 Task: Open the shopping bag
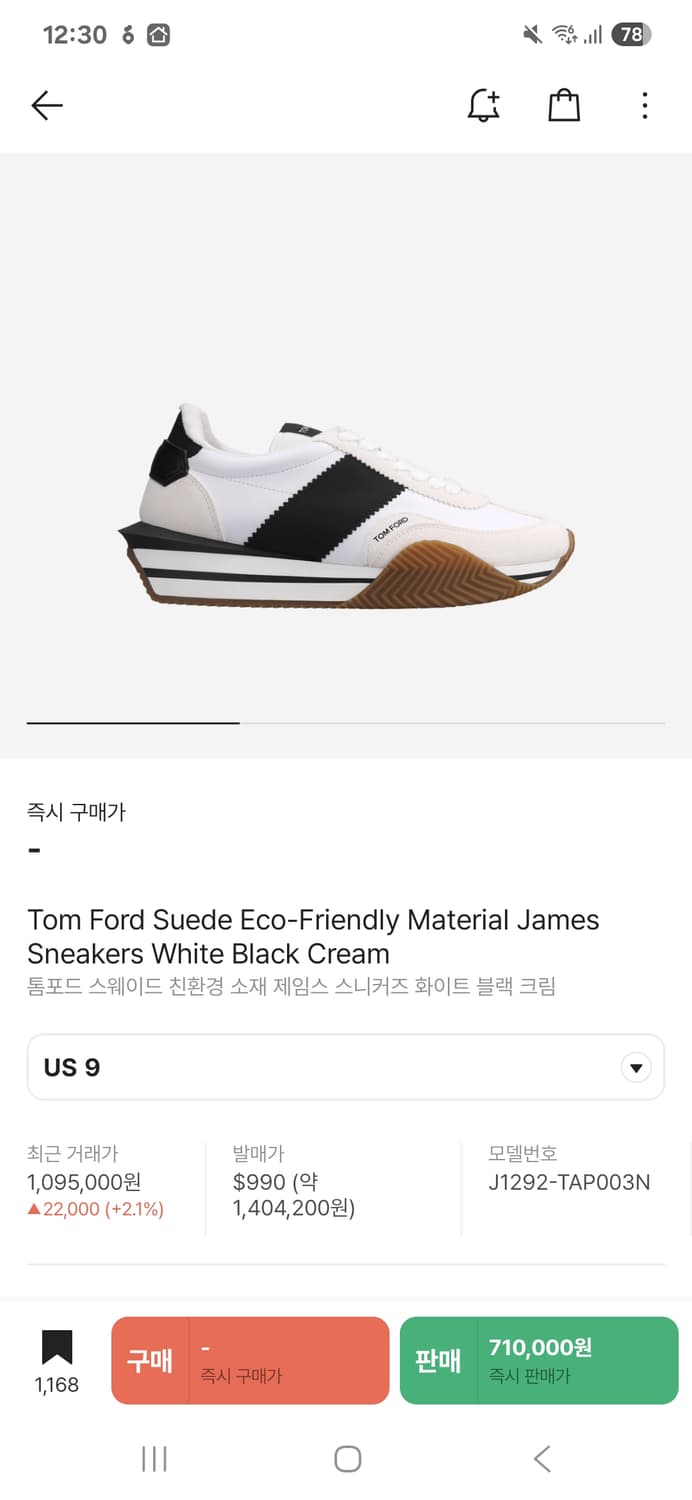564,105
